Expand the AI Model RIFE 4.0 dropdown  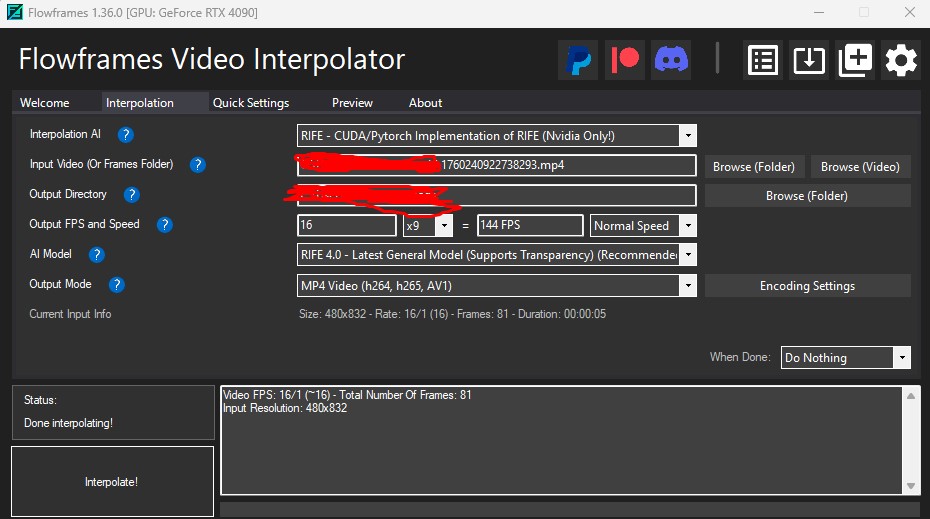[x=688, y=254]
